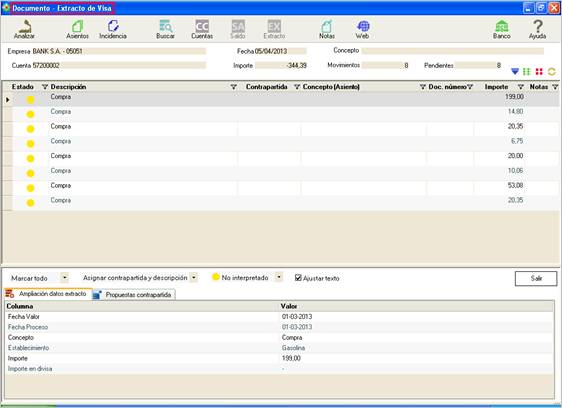Click the Fecha Valor row in the details table
This screenshot has width=562, height=408.
[280, 317]
